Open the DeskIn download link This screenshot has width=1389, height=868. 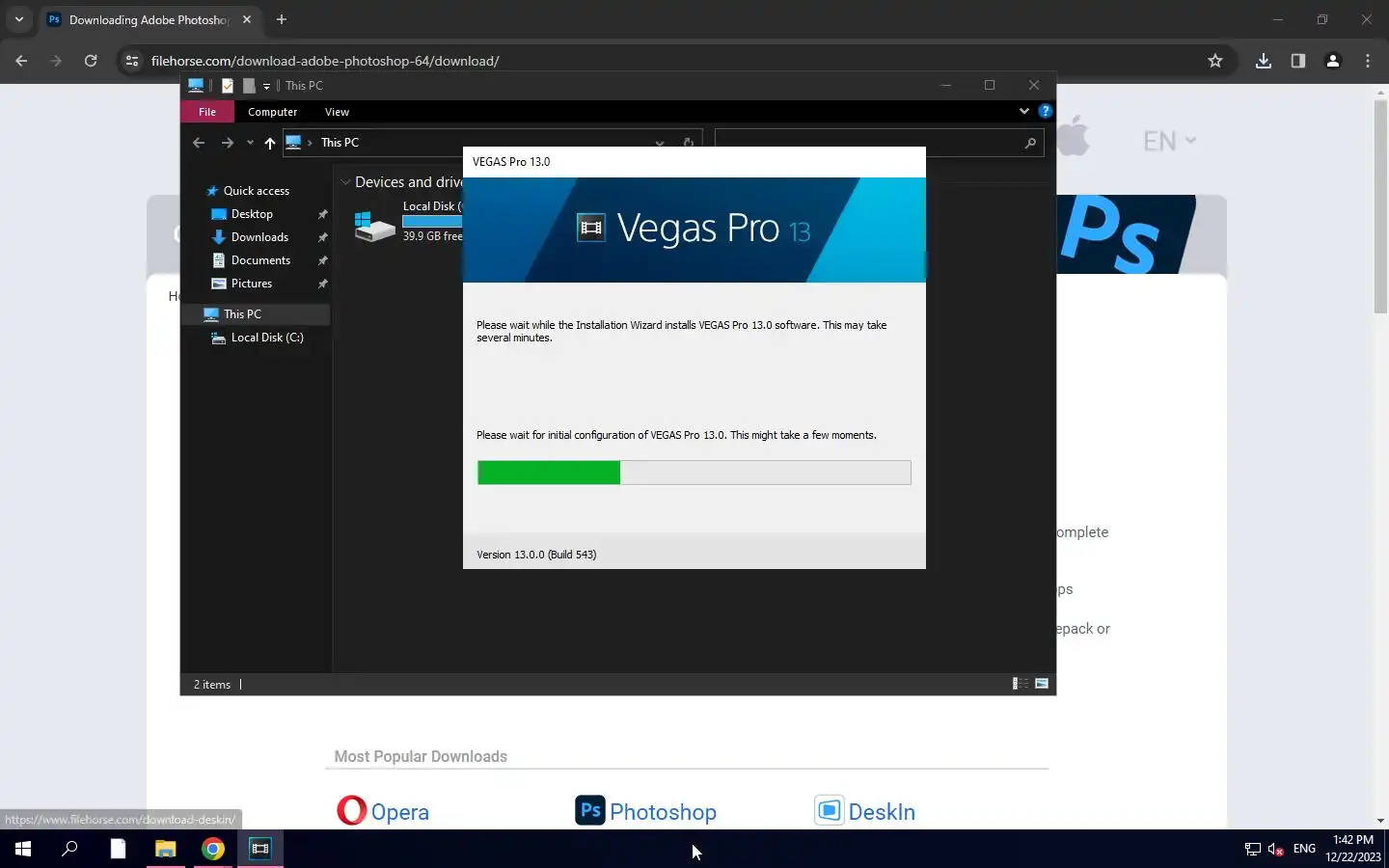882,812
